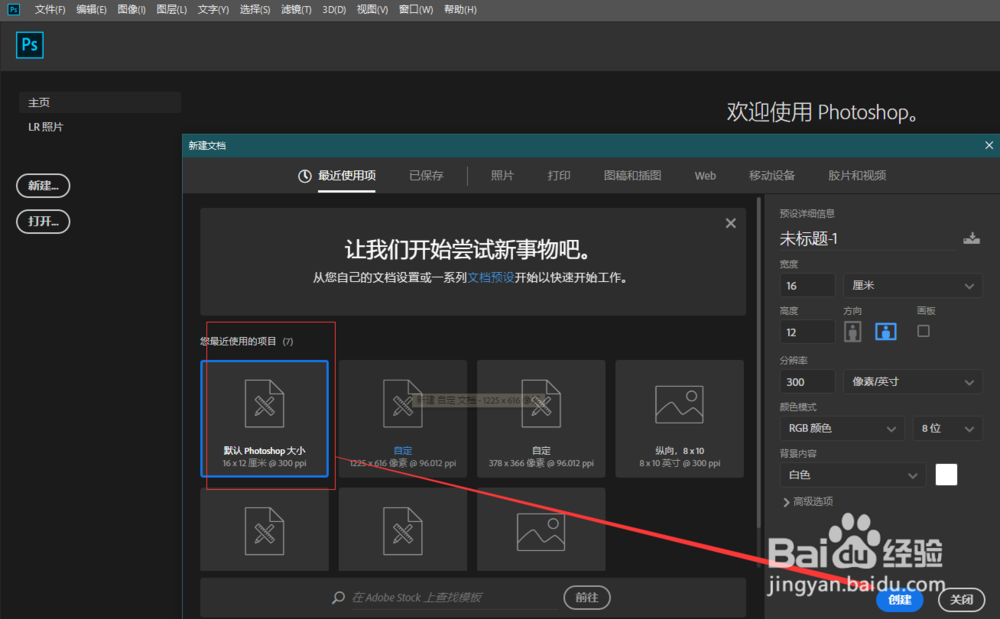Image resolution: width=1000 pixels, height=619 pixels.
Task: Click height input field showing 12
Action: point(807,332)
